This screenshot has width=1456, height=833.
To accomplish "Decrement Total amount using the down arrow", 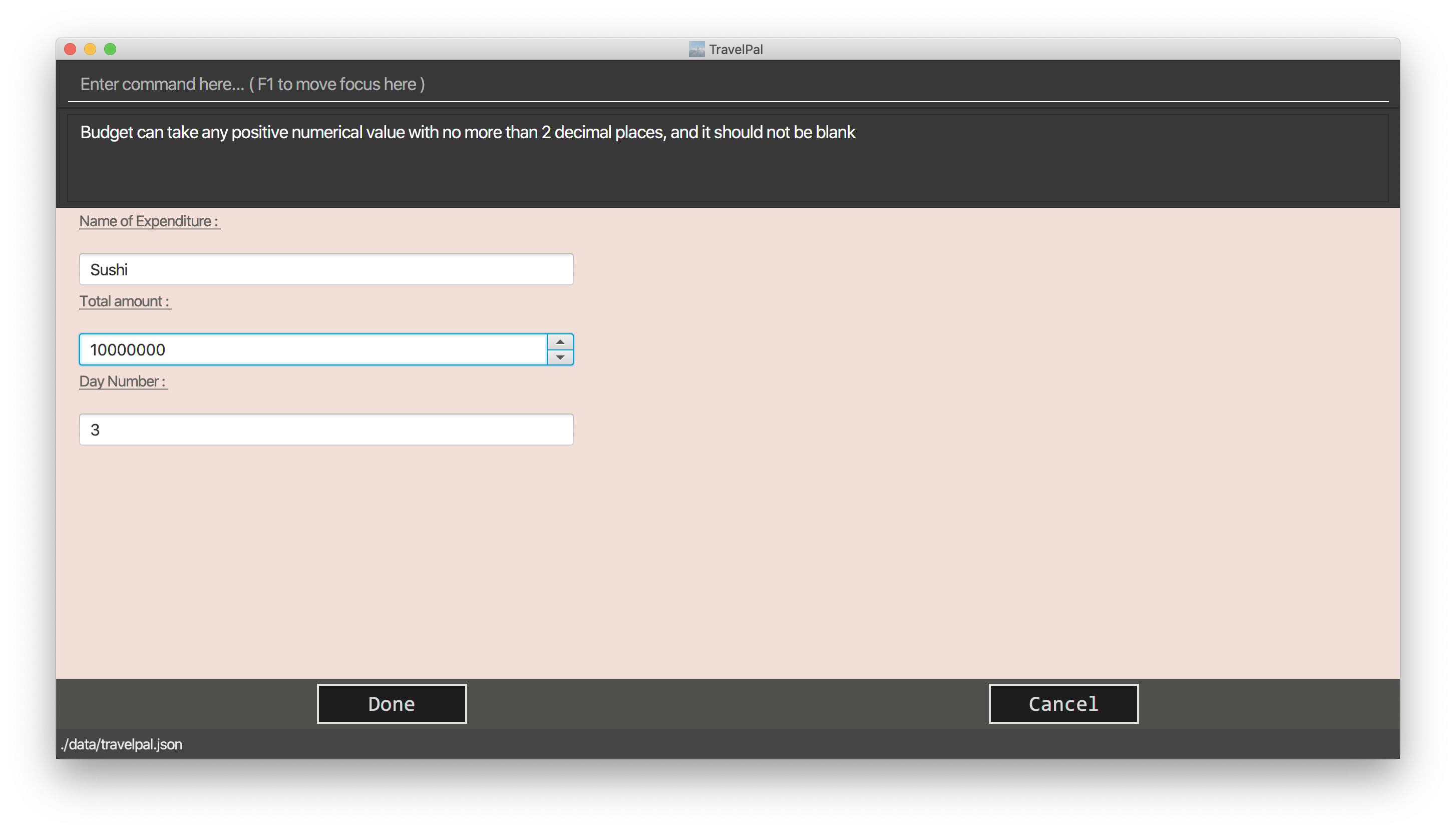I will 560,357.
